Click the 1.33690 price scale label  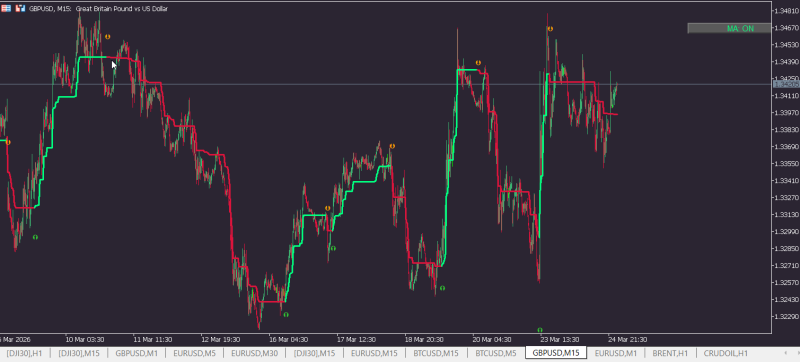(786, 146)
